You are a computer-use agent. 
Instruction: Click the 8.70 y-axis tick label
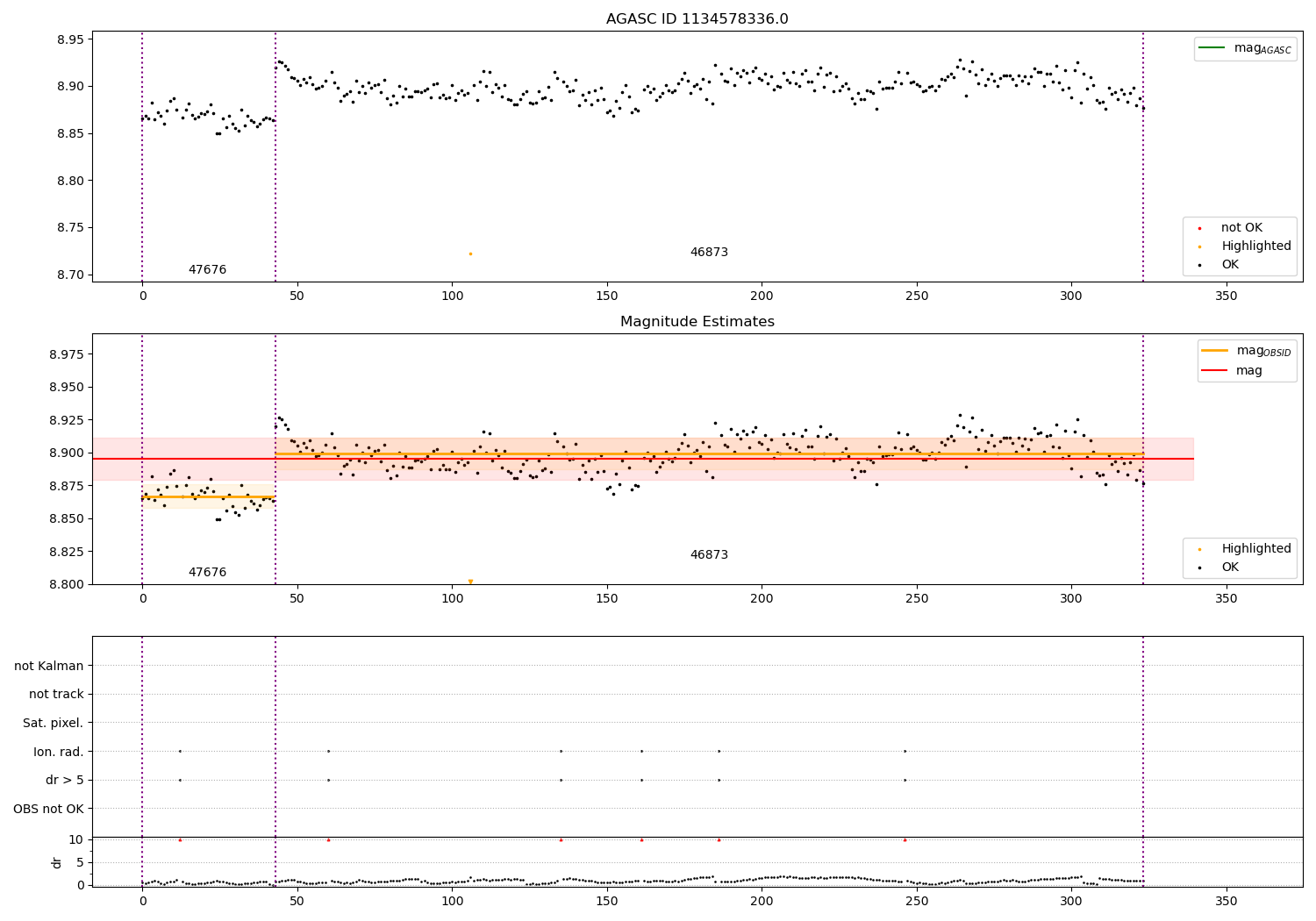coord(69,275)
